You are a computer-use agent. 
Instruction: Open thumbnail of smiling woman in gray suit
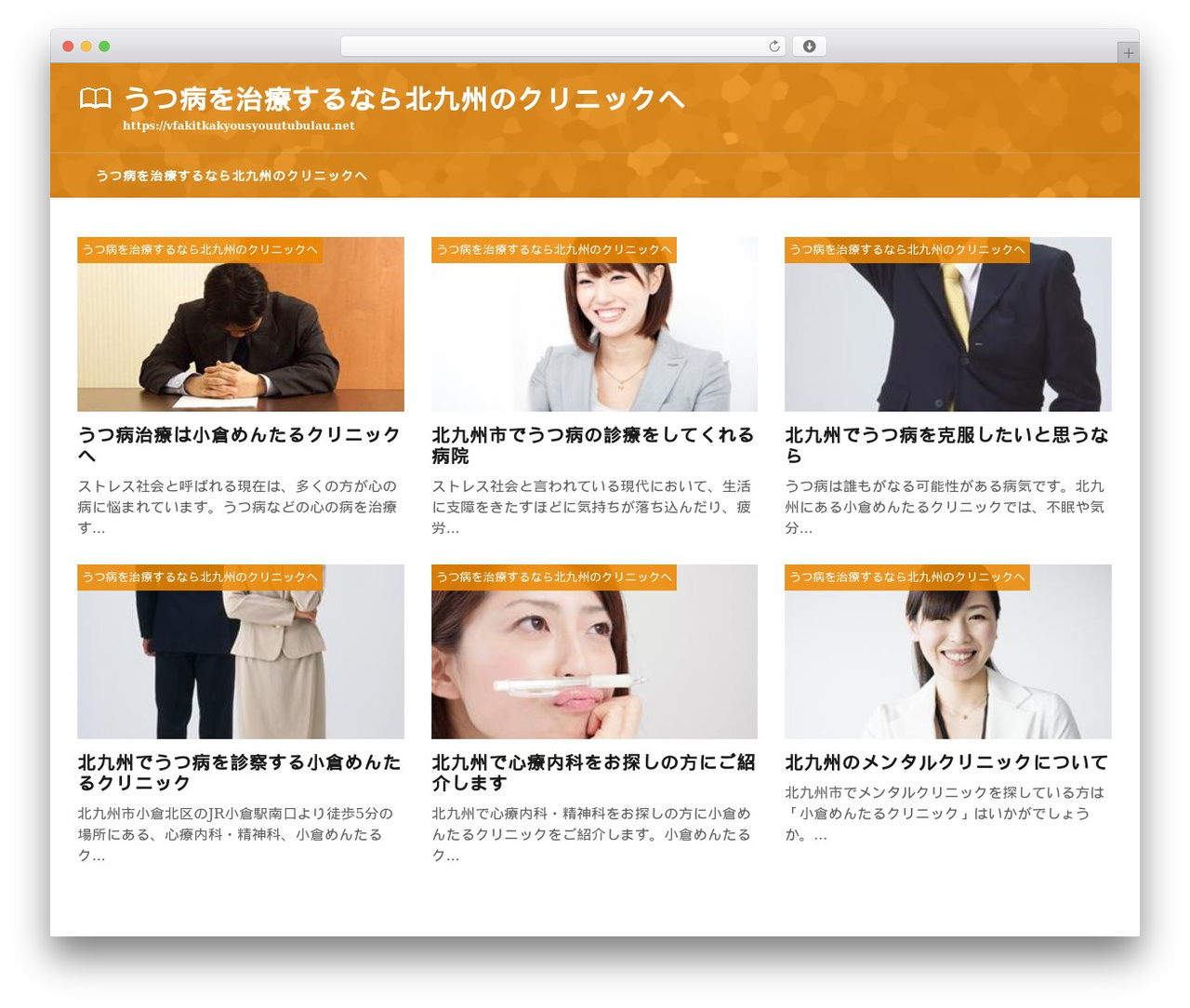pyautogui.click(x=594, y=324)
